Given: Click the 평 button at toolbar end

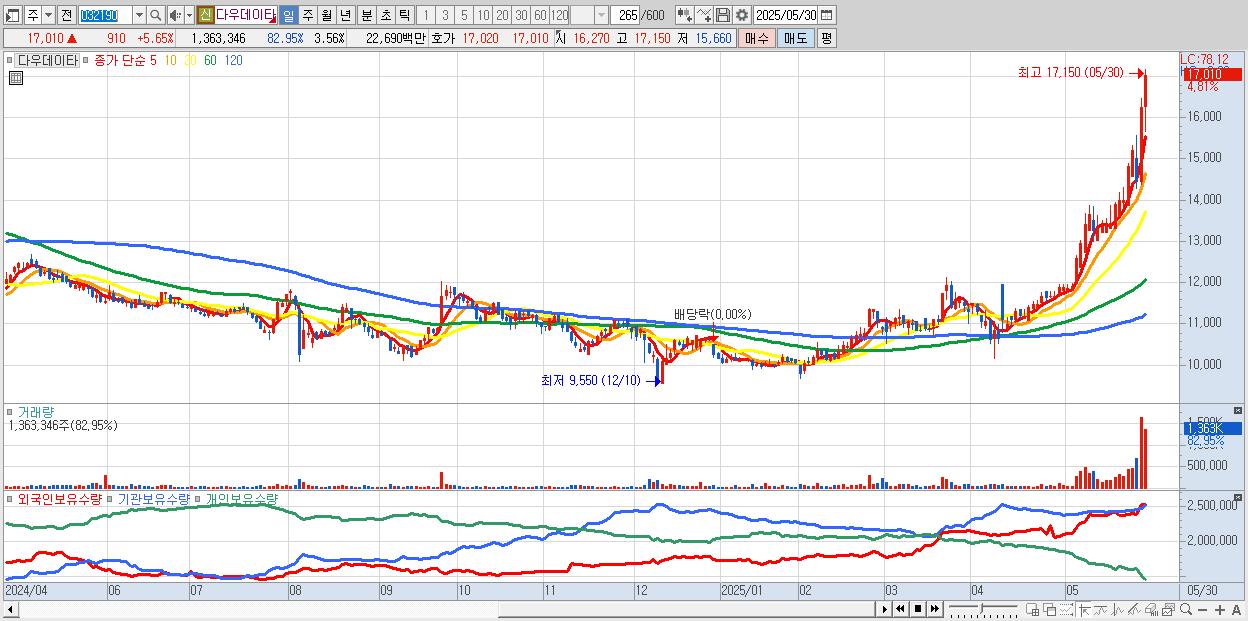Looking at the screenshot, I should (826, 38).
